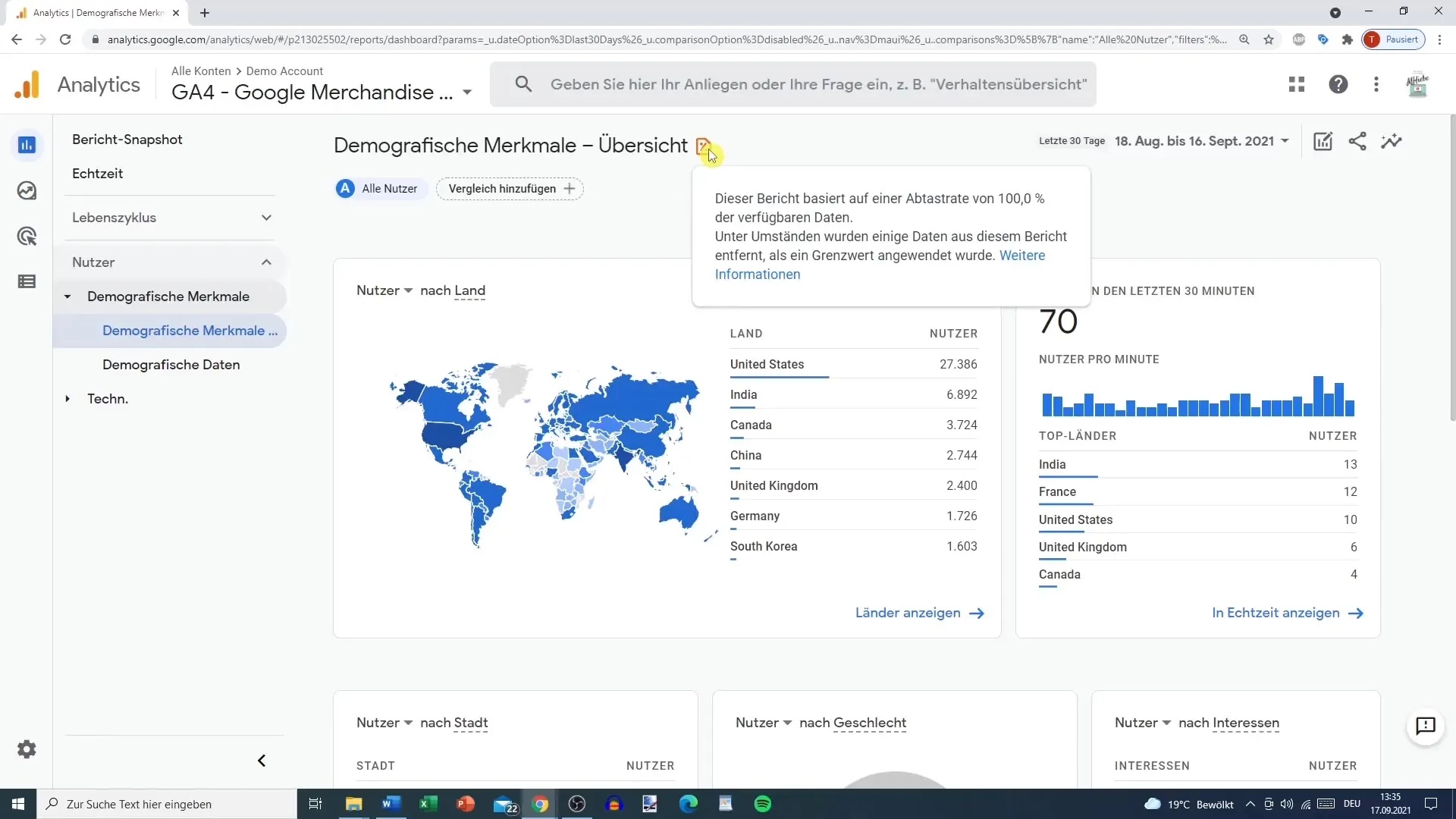Click Alle Konten breadcrumb
The height and width of the screenshot is (819, 1456).
(201, 71)
